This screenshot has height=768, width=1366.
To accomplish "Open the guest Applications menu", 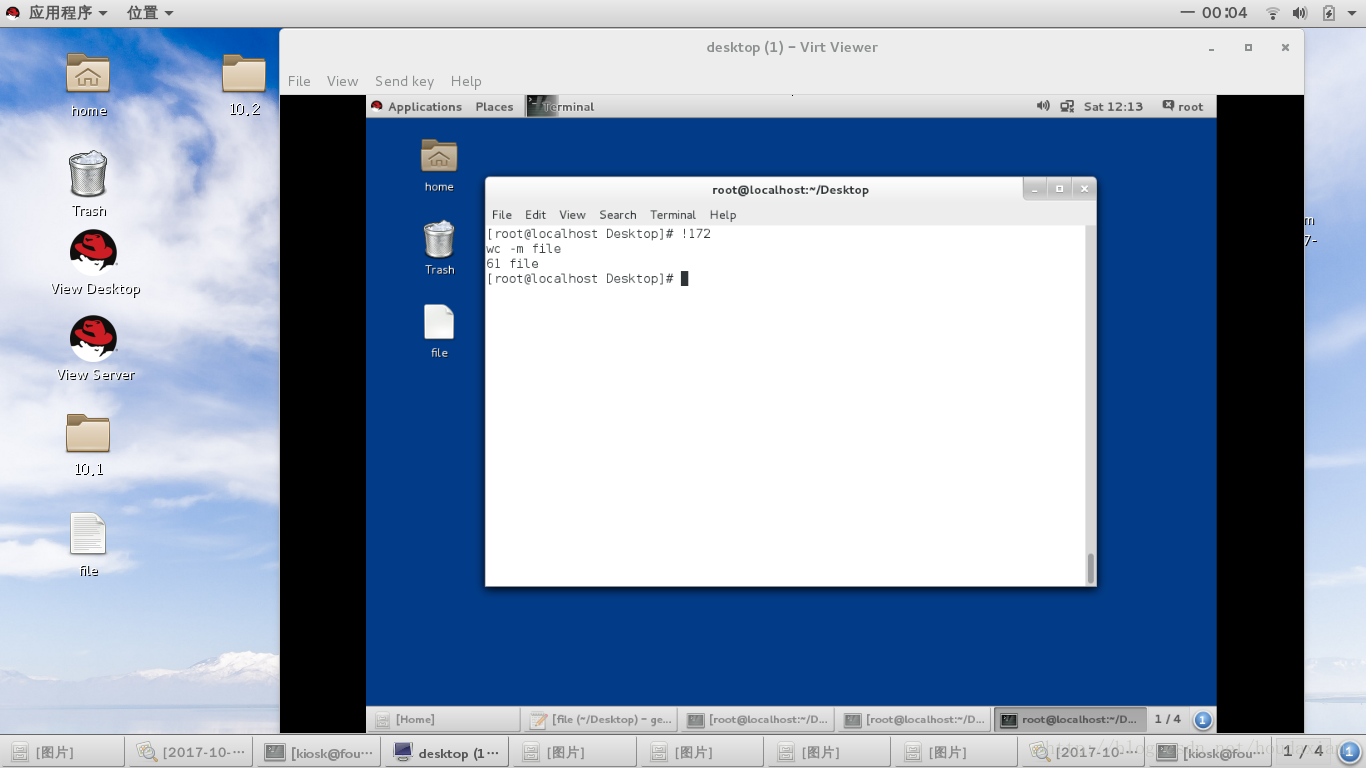I will coord(416,106).
